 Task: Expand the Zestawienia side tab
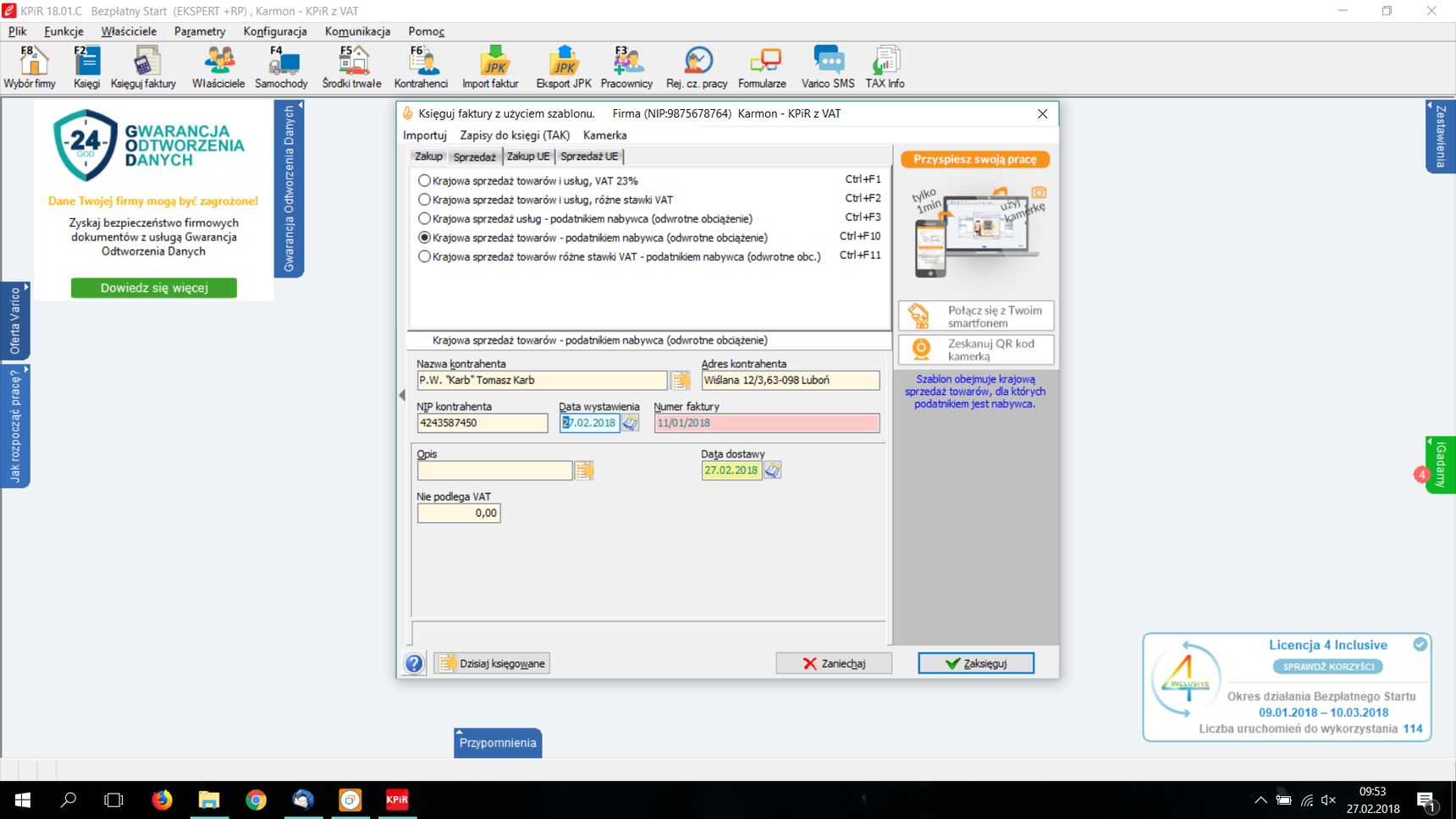coord(1441,136)
